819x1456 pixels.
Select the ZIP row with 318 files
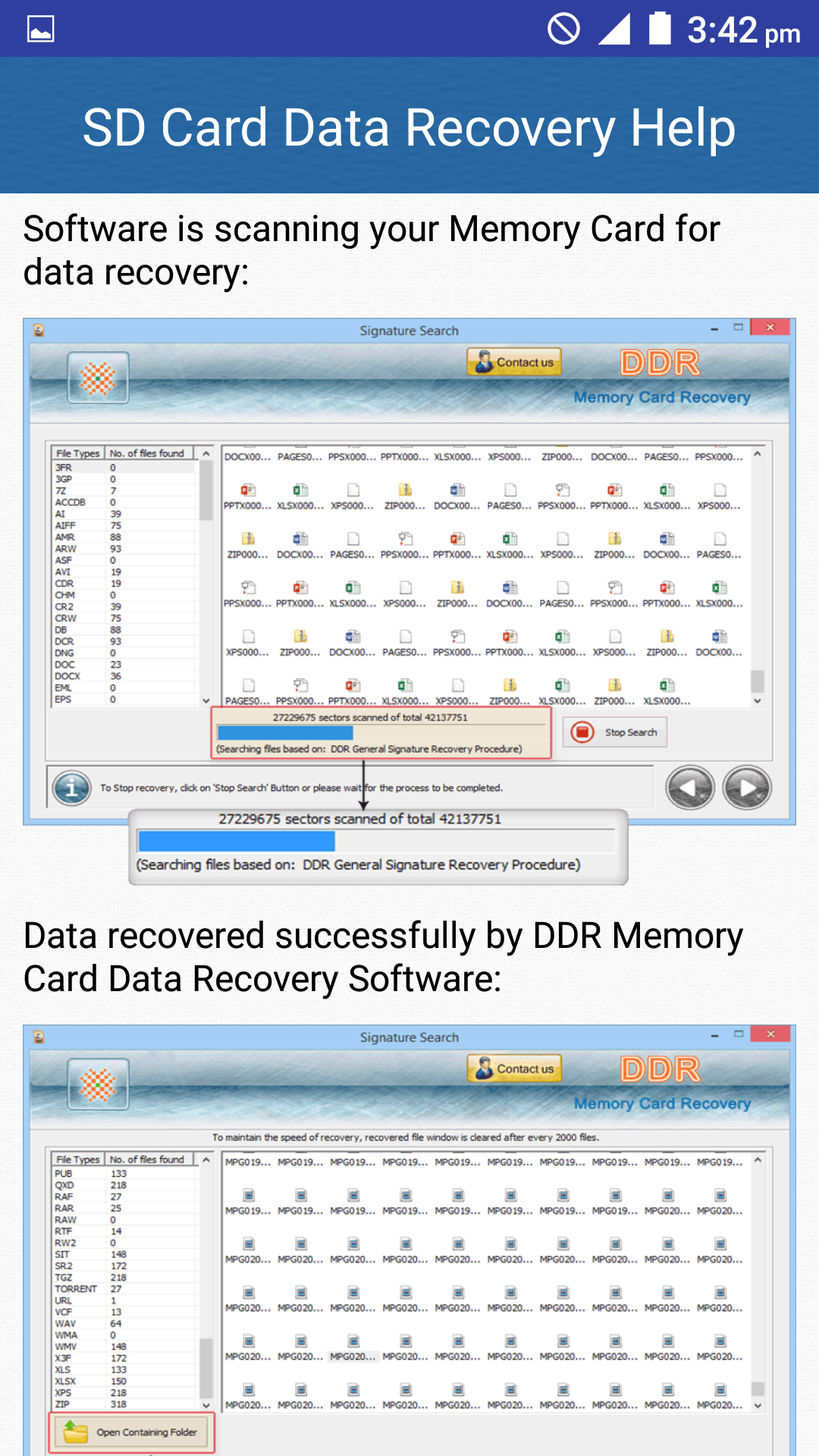point(124,1404)
